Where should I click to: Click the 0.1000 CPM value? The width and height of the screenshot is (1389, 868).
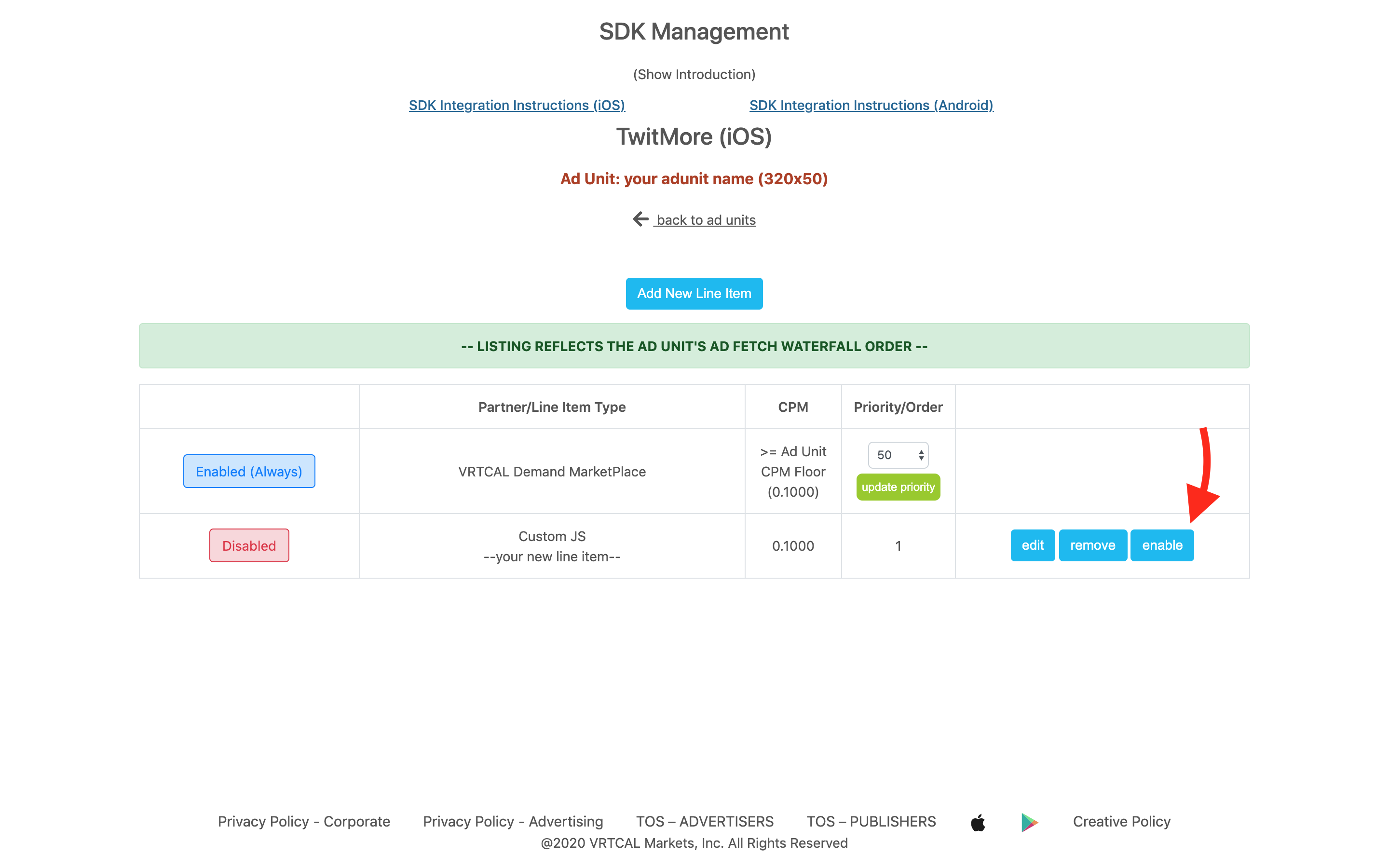(x=793, y=546)
